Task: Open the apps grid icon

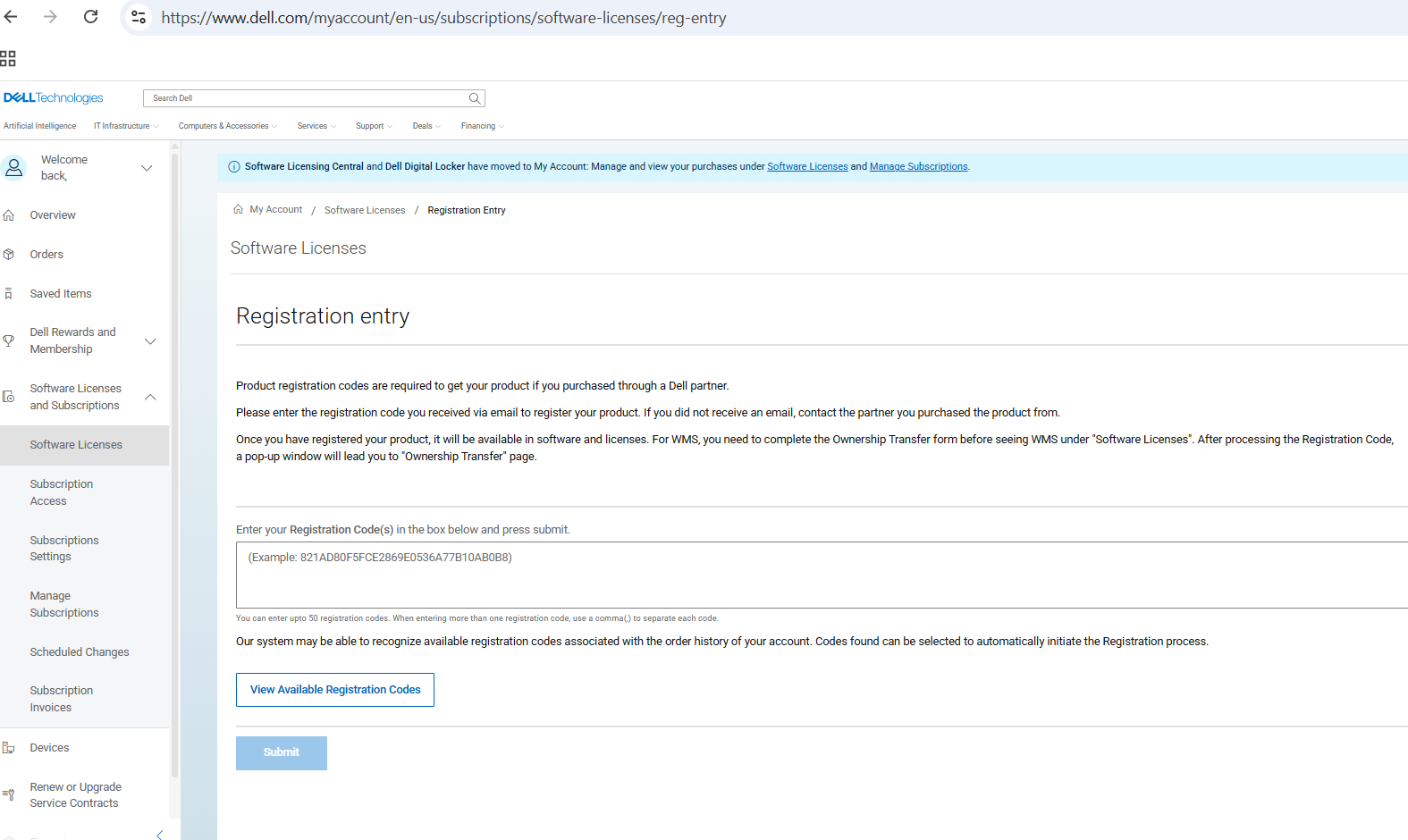Action: [8, 59]
